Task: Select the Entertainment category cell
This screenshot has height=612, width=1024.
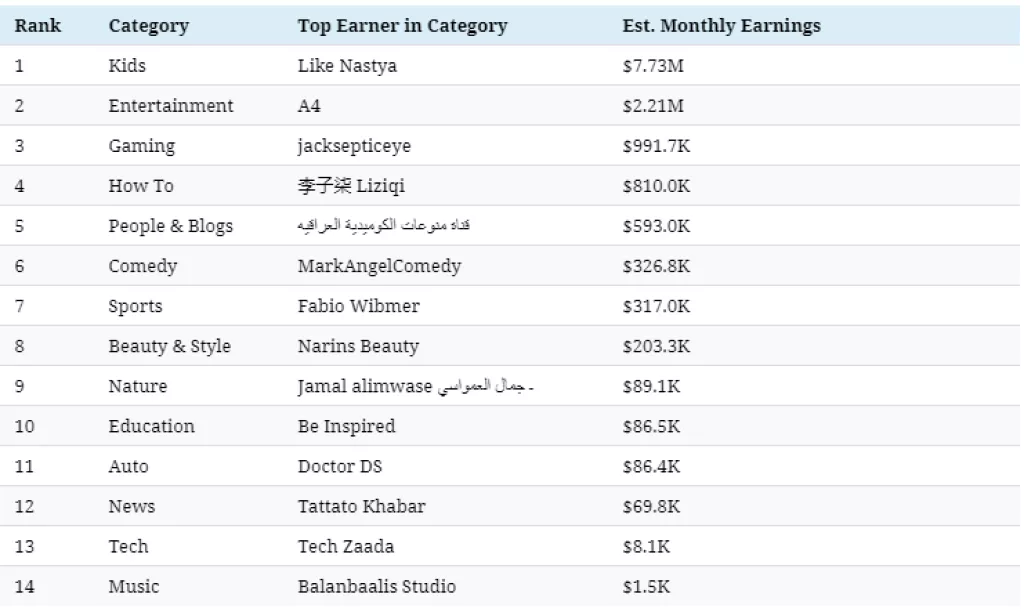Action: tap(170, 106)
